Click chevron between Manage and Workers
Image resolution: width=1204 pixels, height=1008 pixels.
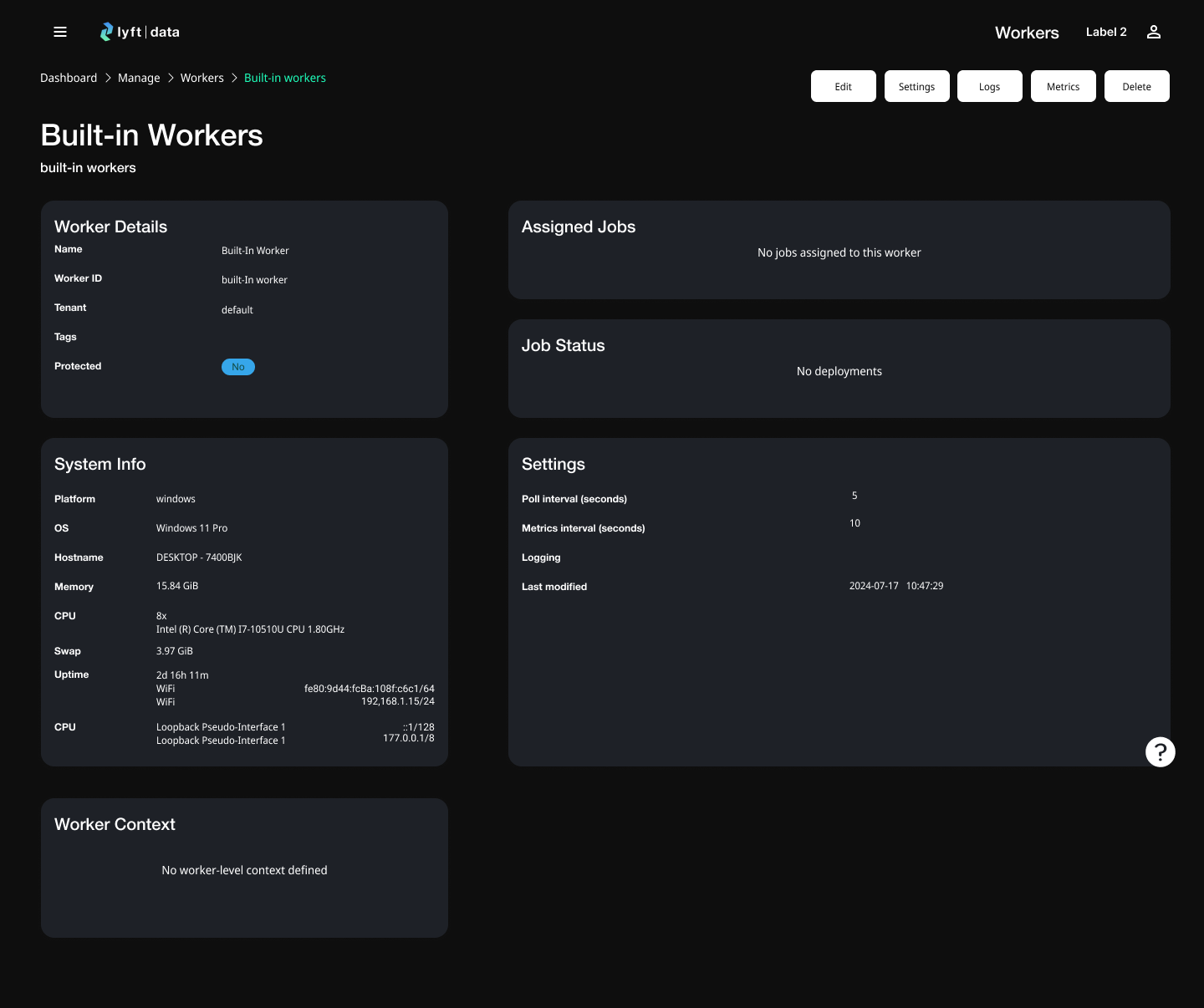pos(171,78)
